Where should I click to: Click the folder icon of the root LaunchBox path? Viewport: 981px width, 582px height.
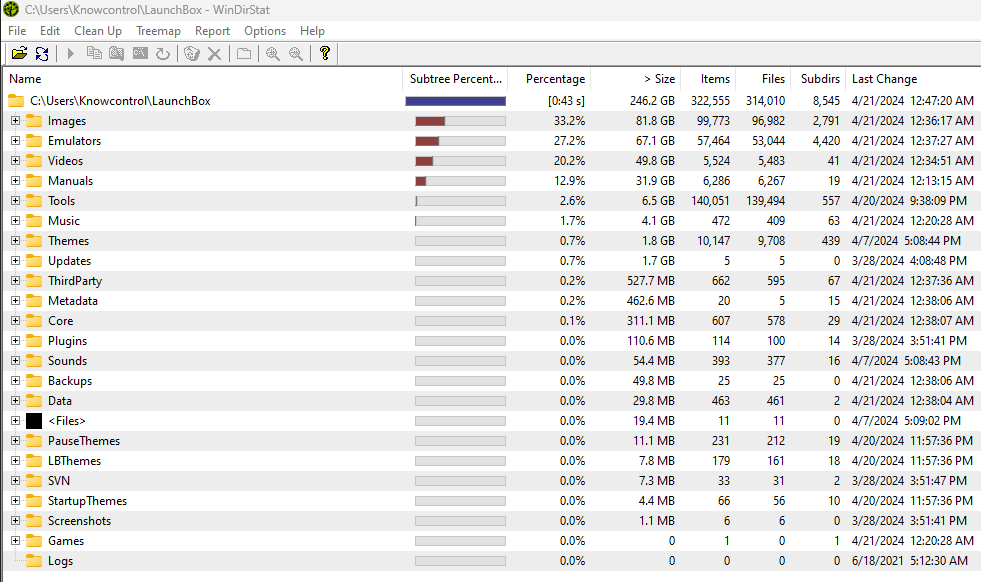(x=16, y=101)
